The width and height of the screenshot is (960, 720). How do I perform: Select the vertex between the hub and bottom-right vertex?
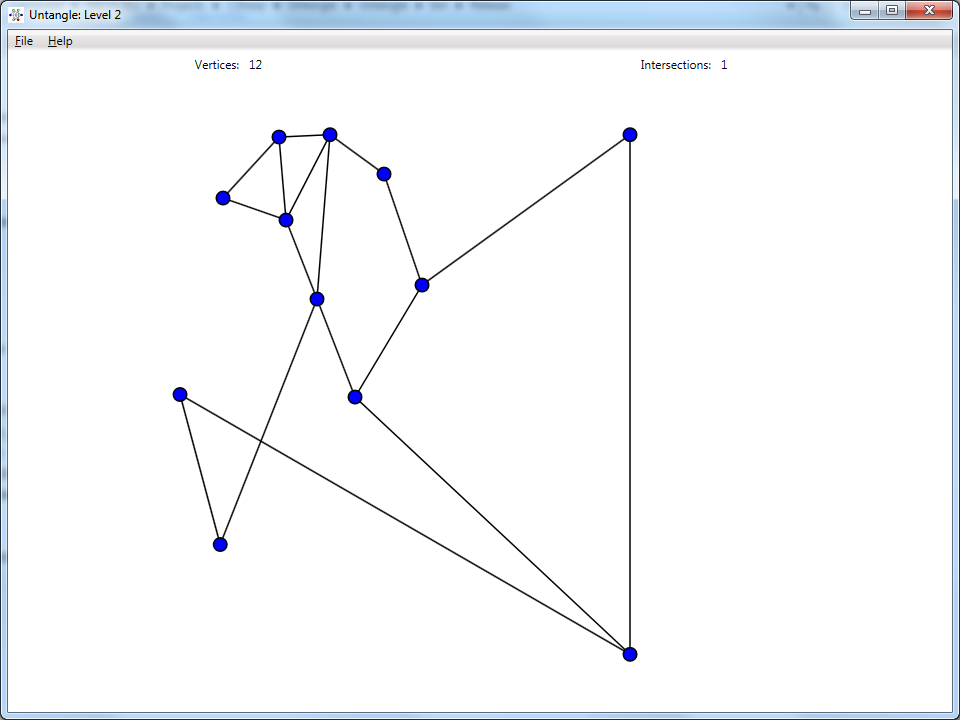[x=354, y=396]
